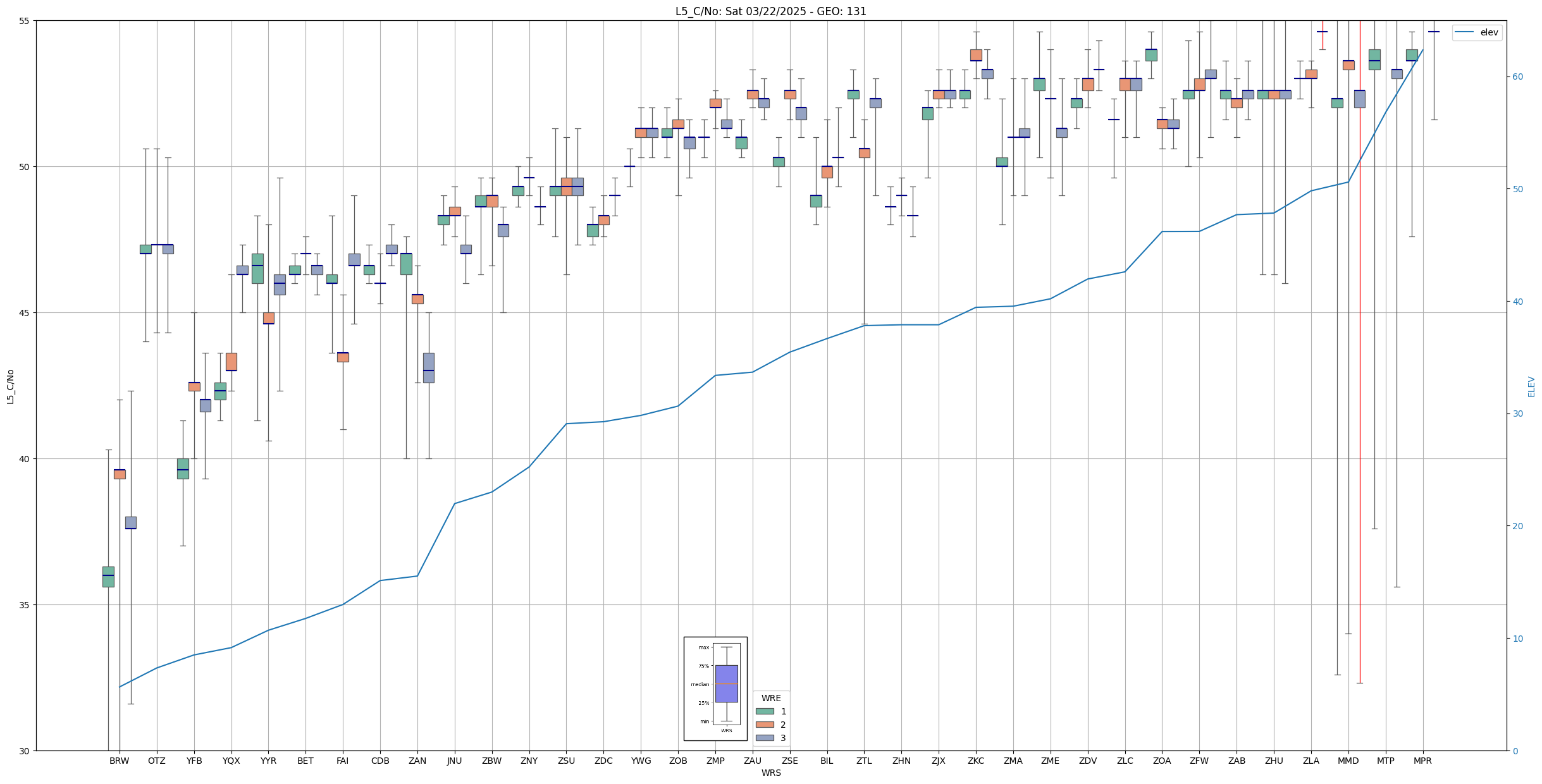Click the MMD x-axis station label
This screenshot has width=1542, height=784.
(1348, 761)
